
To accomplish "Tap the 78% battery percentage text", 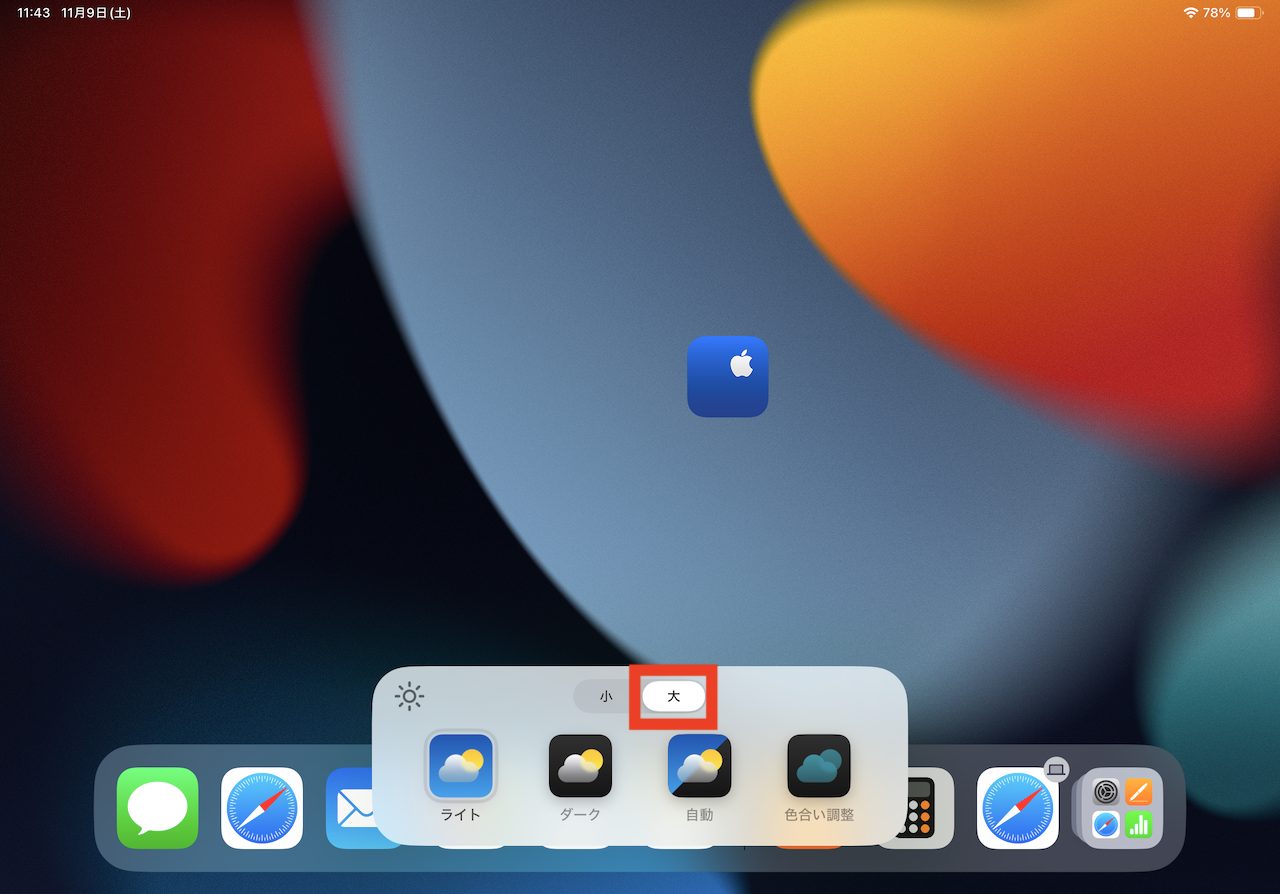I will [x=1216, y=13].
